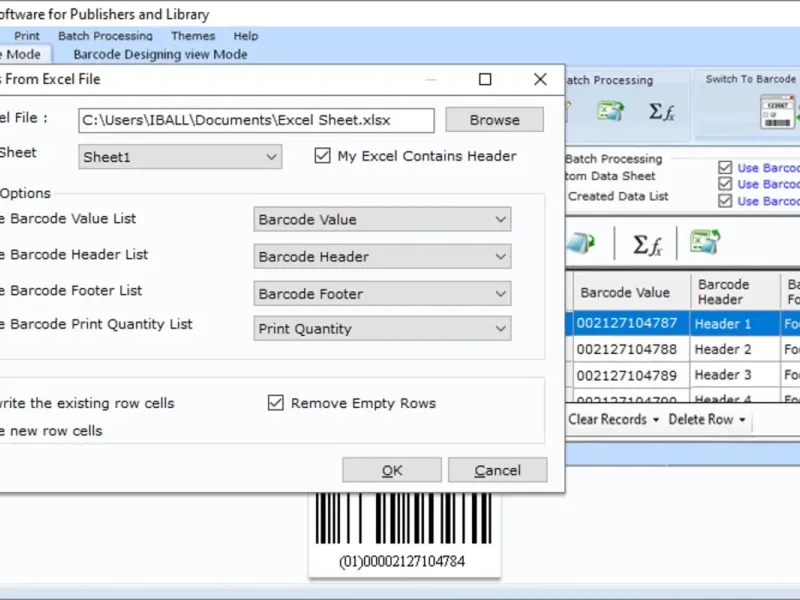Toggle My Excel Contains Header checkbox

(x=322, y=156)
